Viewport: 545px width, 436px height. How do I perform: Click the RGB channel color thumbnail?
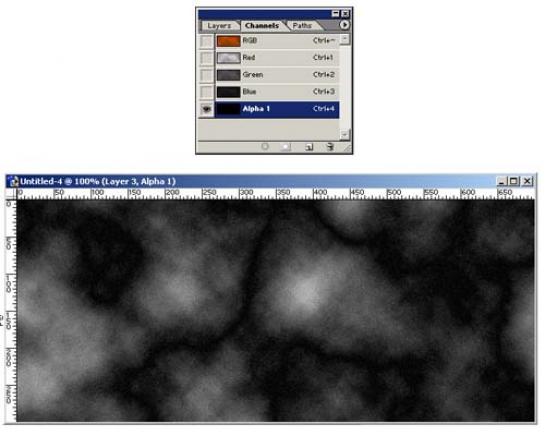pos(228,41)
